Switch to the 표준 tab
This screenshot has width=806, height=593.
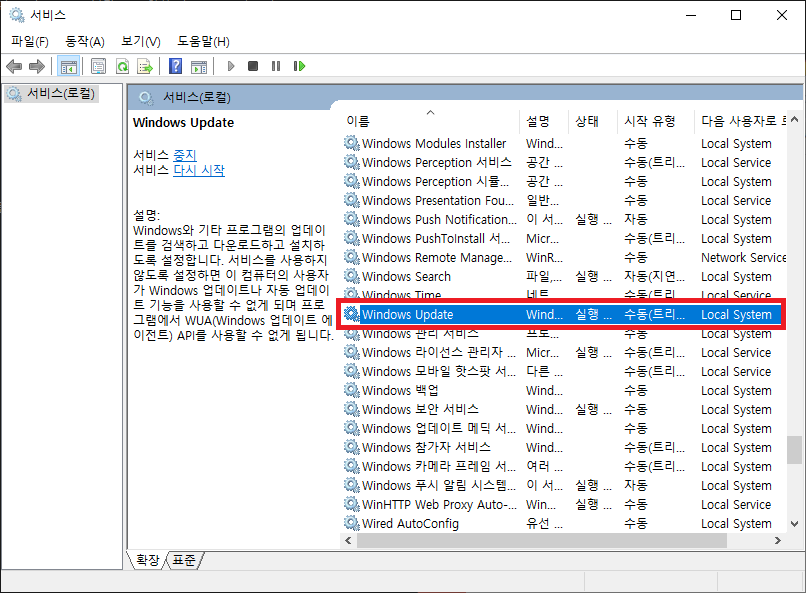pos(184,560)
